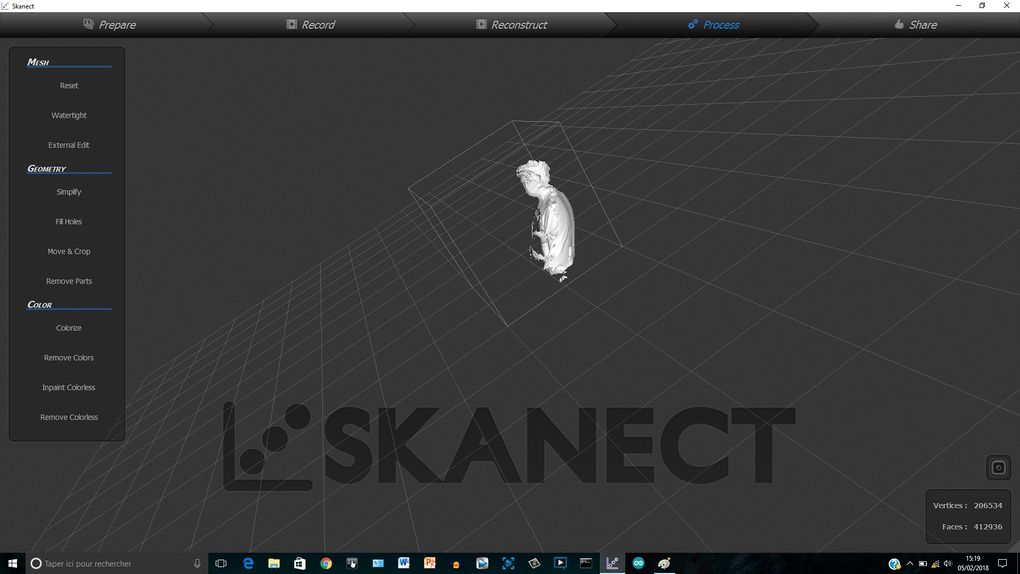Click the Windows search box
Viewport: 1020px width, 574px height.
(110, 564)
